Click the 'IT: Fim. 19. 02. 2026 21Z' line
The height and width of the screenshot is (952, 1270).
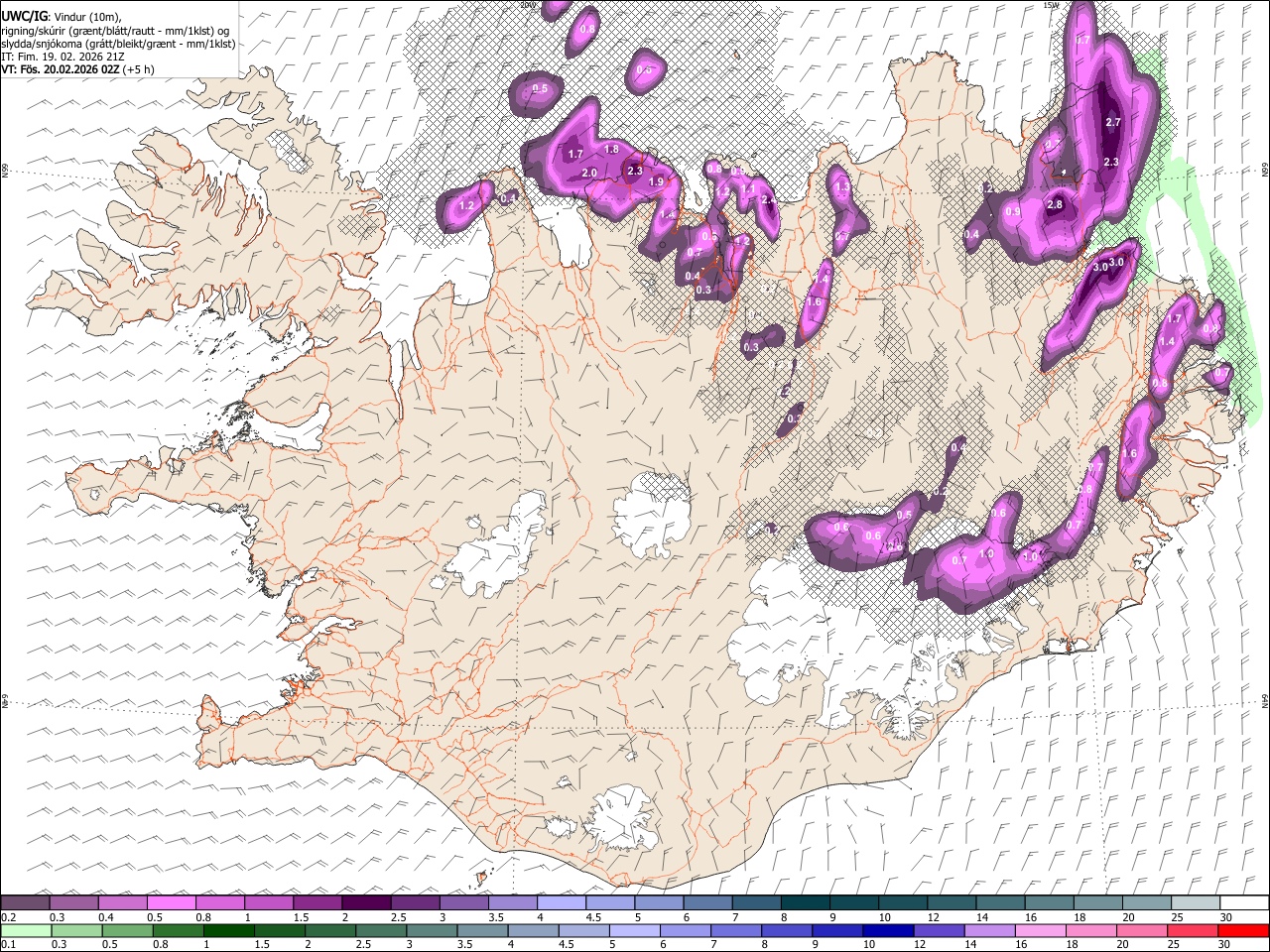[x=63, y=57]
